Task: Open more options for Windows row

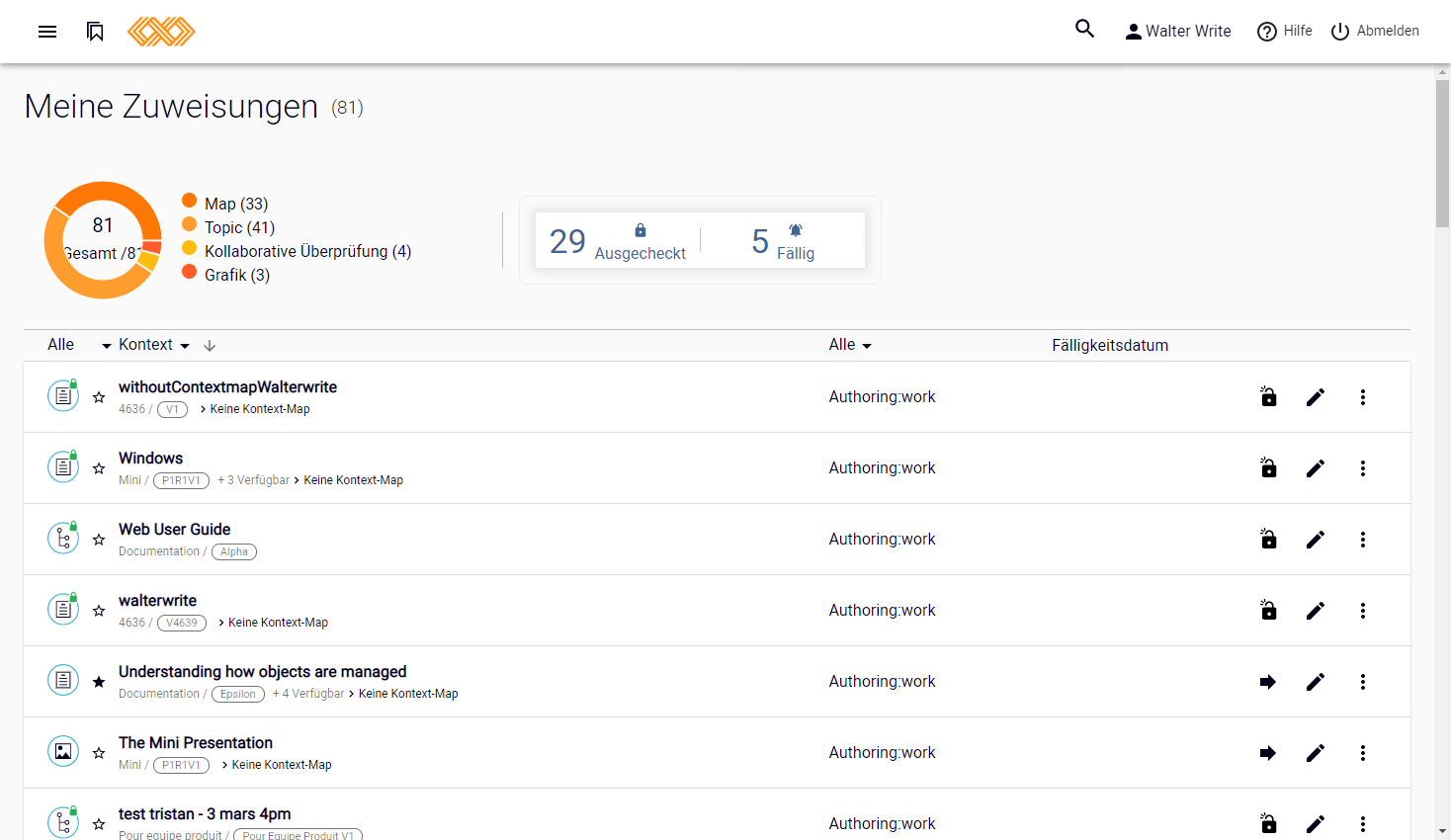Action: (x=1363, y=468)
